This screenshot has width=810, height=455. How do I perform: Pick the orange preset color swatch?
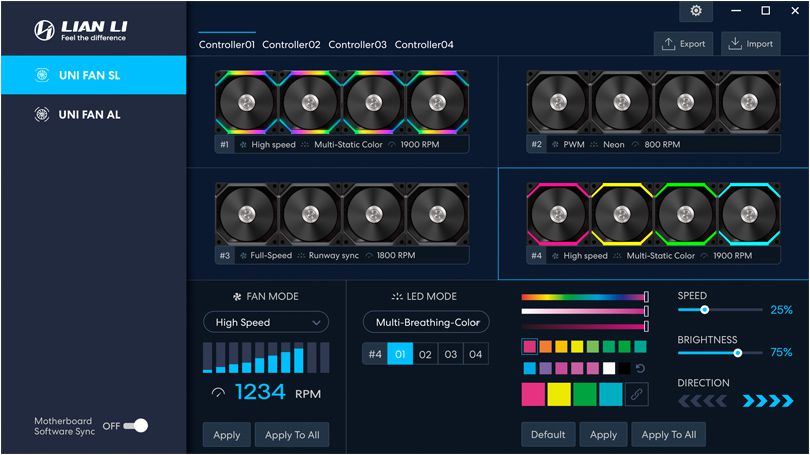click(546, 346)
